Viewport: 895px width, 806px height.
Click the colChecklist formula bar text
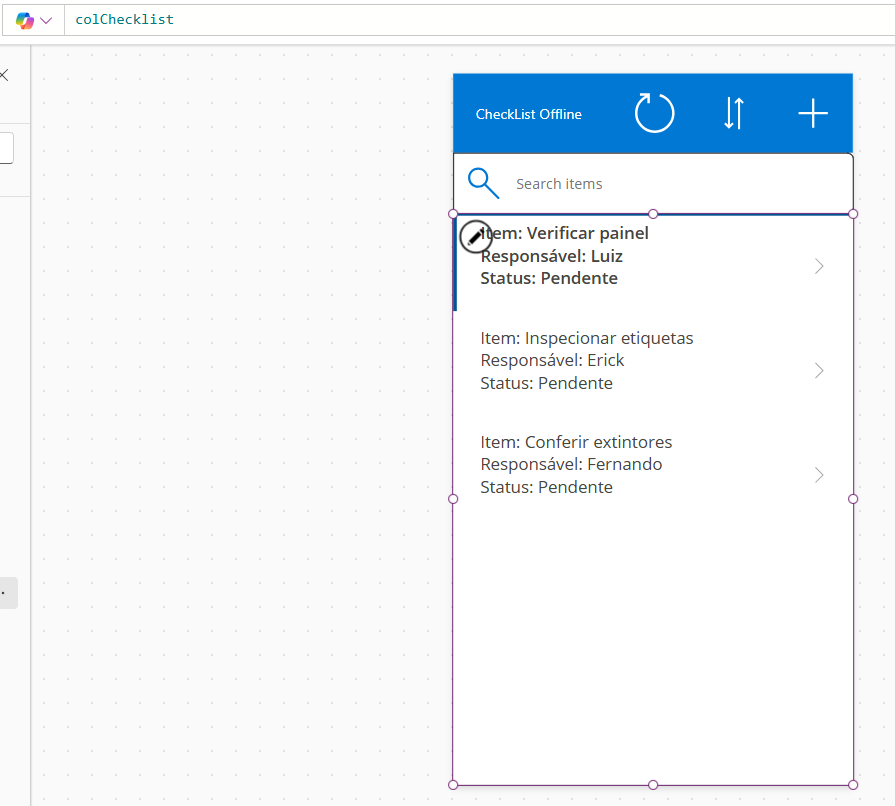(124, 20)
